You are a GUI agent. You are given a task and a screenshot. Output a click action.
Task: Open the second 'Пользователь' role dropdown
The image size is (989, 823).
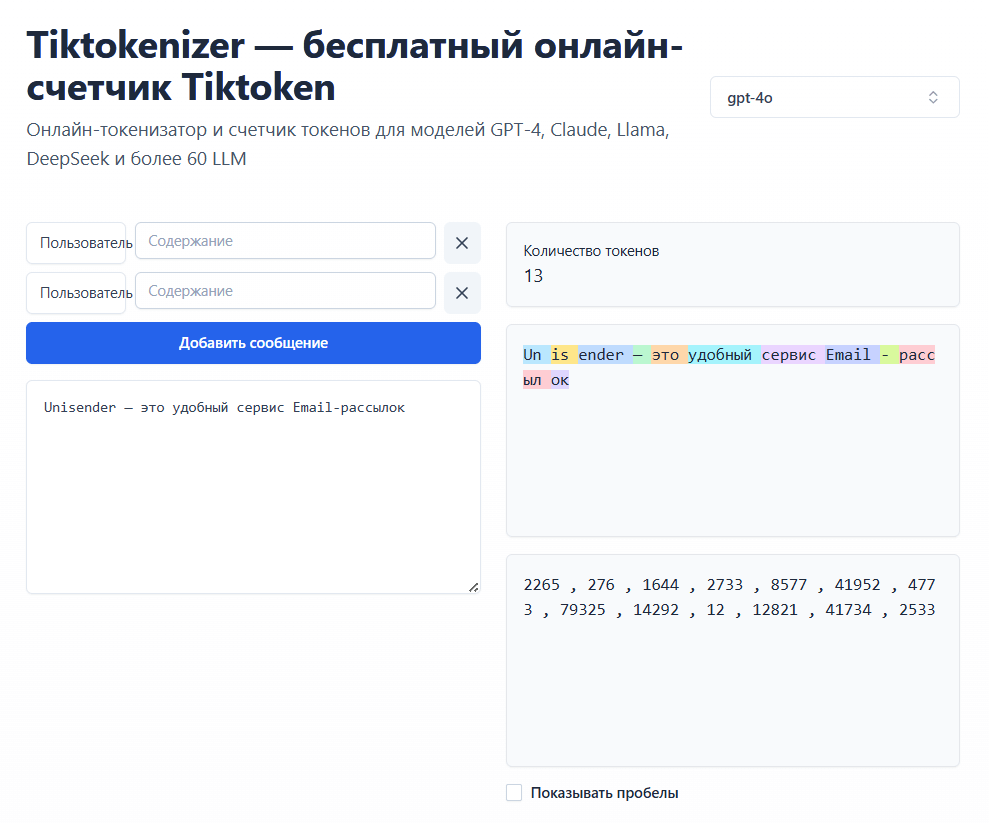(76, 292)
